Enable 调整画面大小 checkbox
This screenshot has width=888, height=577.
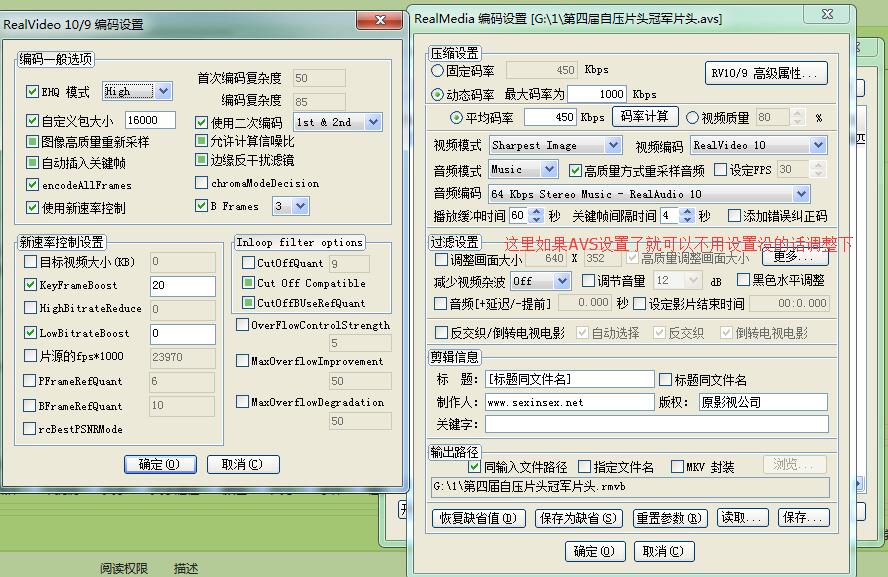click(x=441, y=259)
